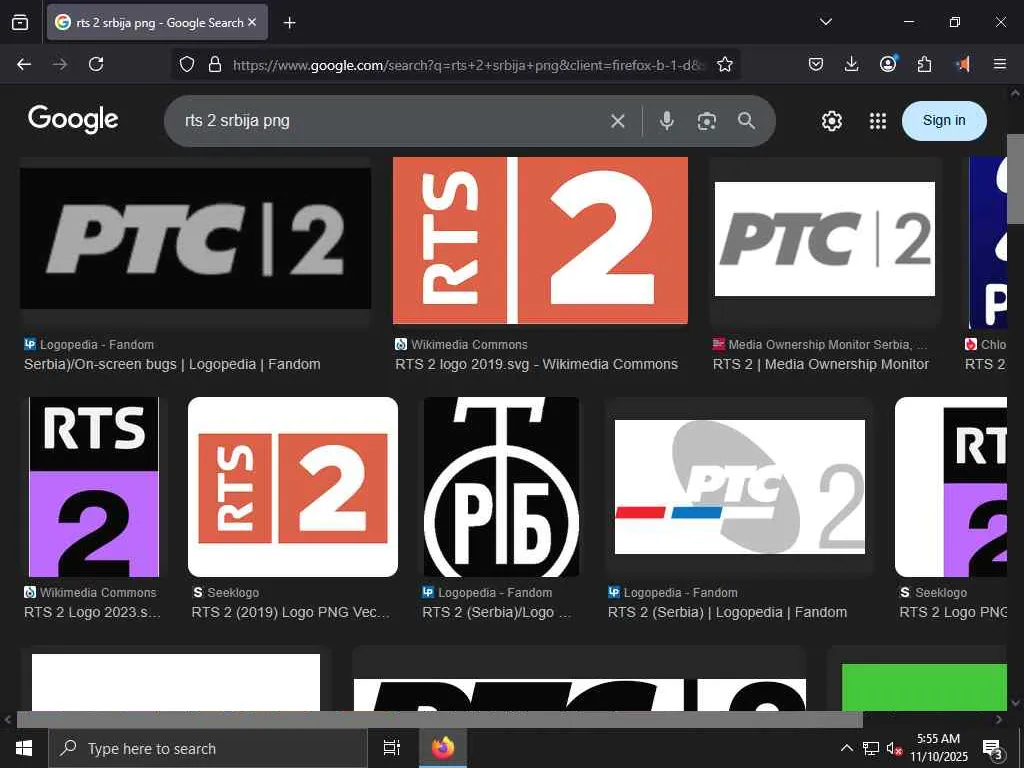Focus the Firefox address bar URL
The image size is (1024, 768).
(469, 65)
